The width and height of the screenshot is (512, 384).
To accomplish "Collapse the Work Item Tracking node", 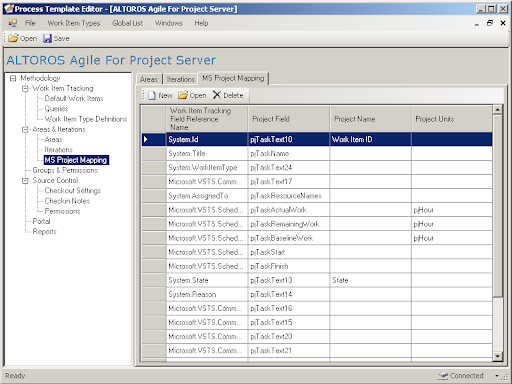I will click(x=25, y=89).
